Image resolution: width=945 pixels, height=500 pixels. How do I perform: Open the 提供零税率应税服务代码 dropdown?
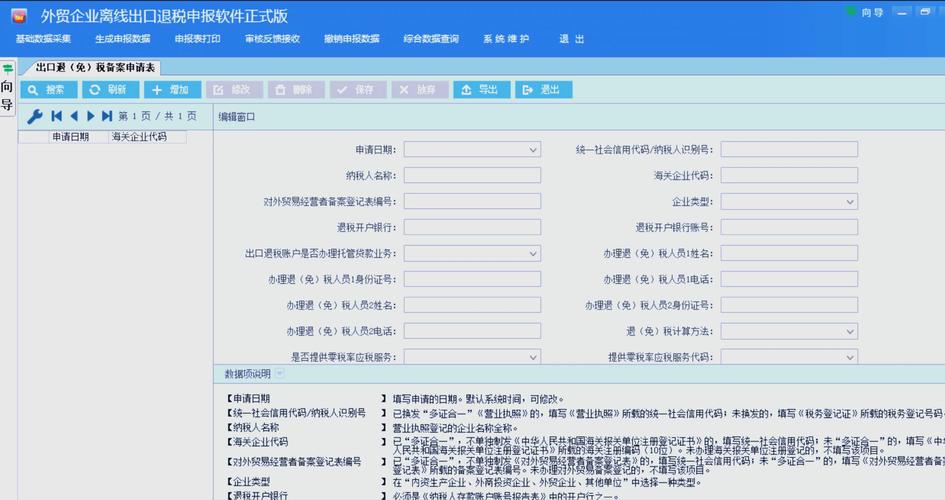point(850,357)
